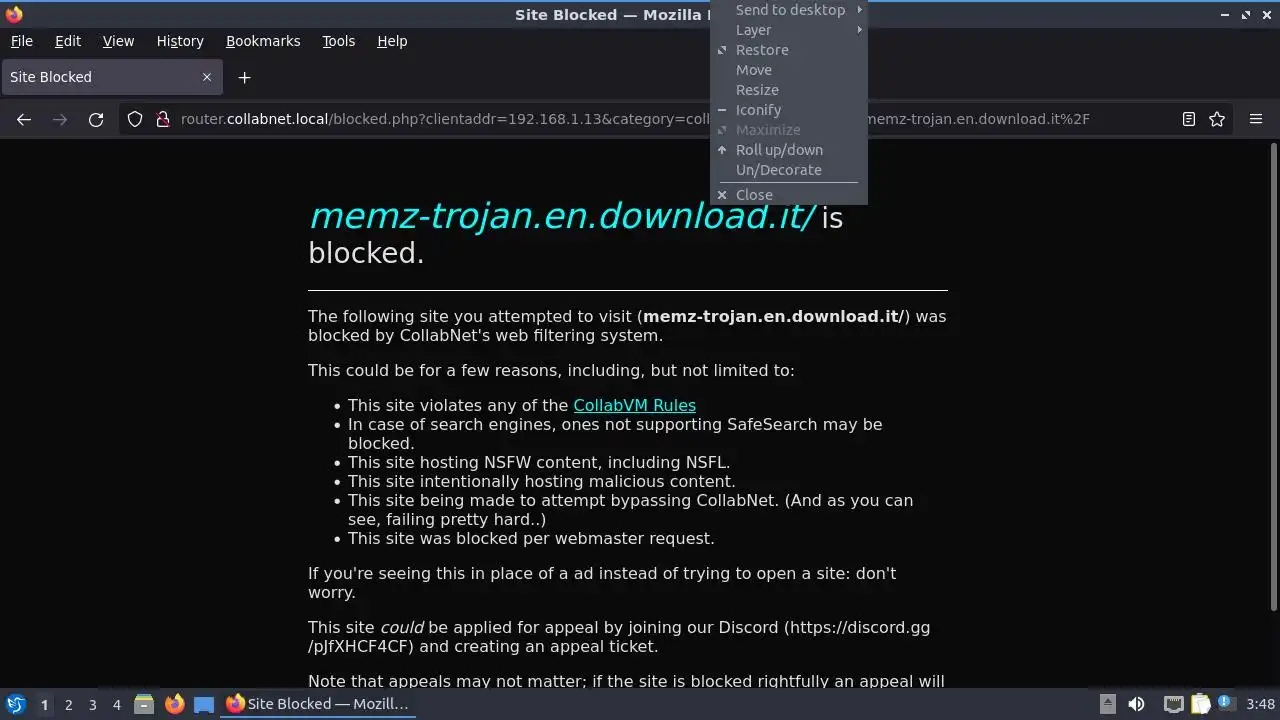Toggle reader view icon in address bar
1280x720 pixels.
point(1189,119)
